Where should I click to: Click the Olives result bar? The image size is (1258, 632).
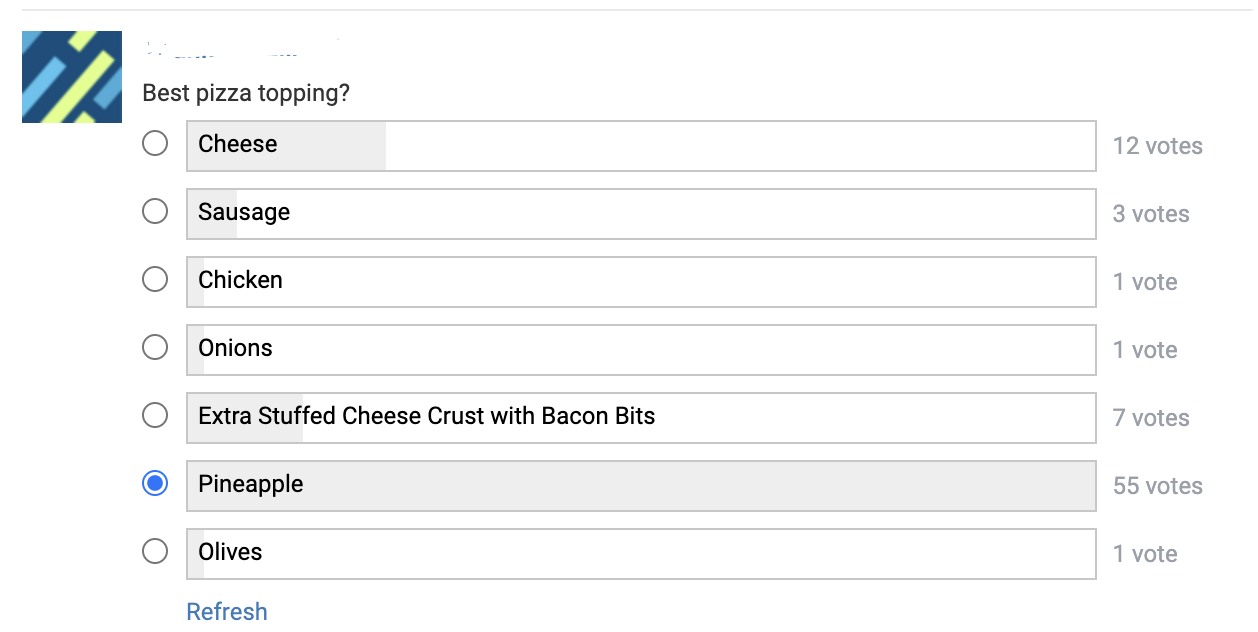click(641, 554)
